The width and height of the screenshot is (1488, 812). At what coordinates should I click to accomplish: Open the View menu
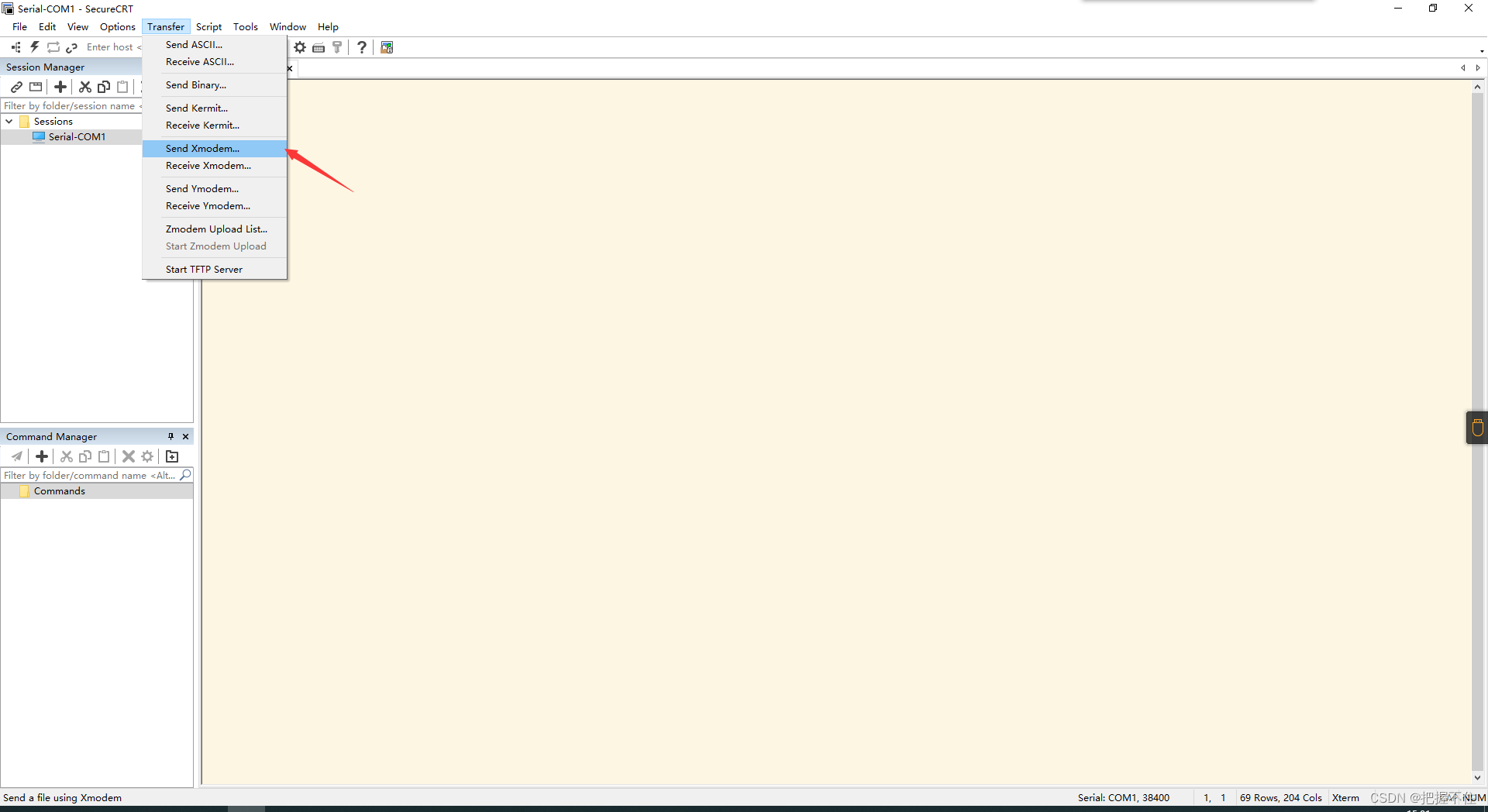click(x=77, y=26)
